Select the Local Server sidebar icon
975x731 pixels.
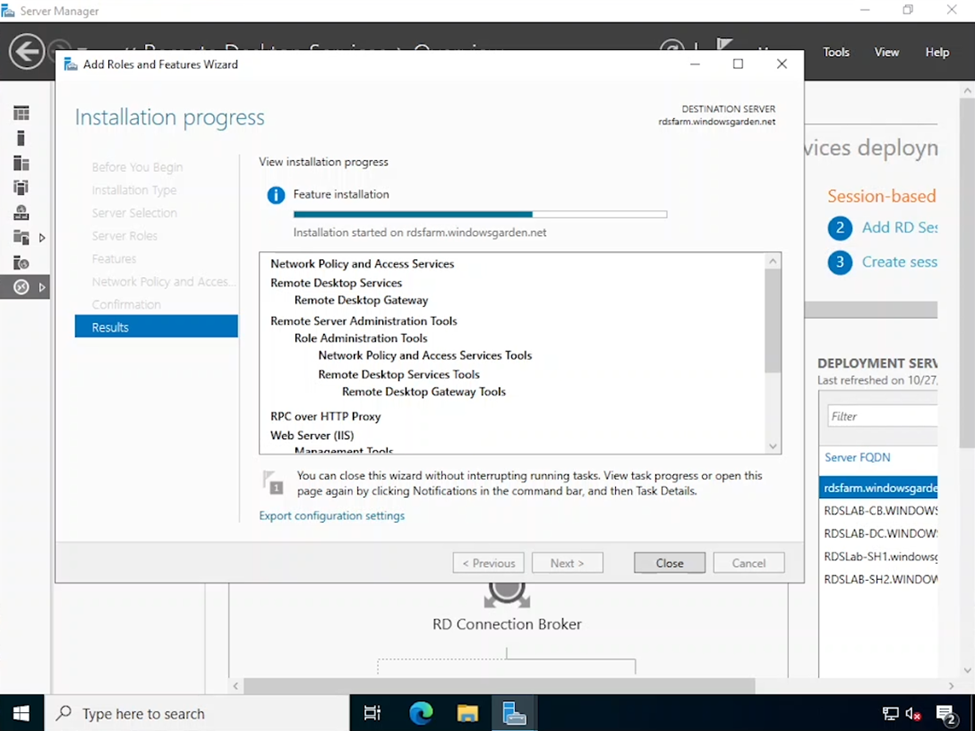coord(22,139)
